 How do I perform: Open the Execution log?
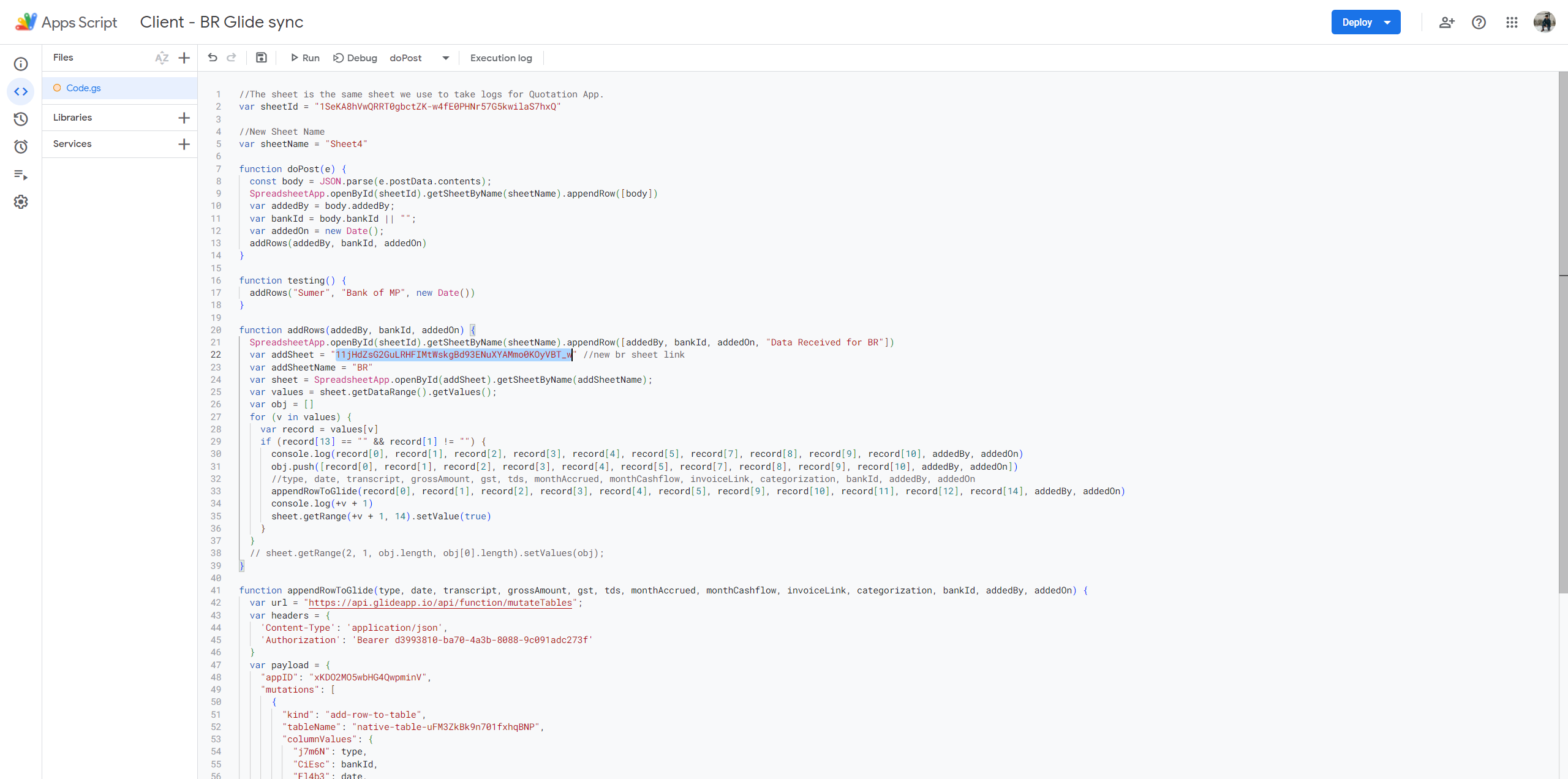501,58
